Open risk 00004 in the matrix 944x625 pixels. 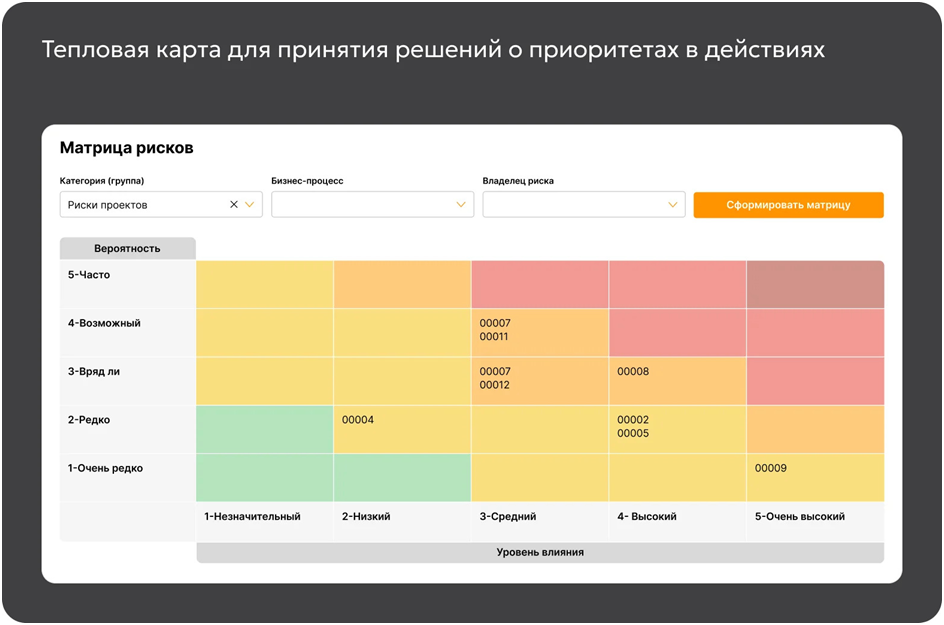(x=358, y=420)
